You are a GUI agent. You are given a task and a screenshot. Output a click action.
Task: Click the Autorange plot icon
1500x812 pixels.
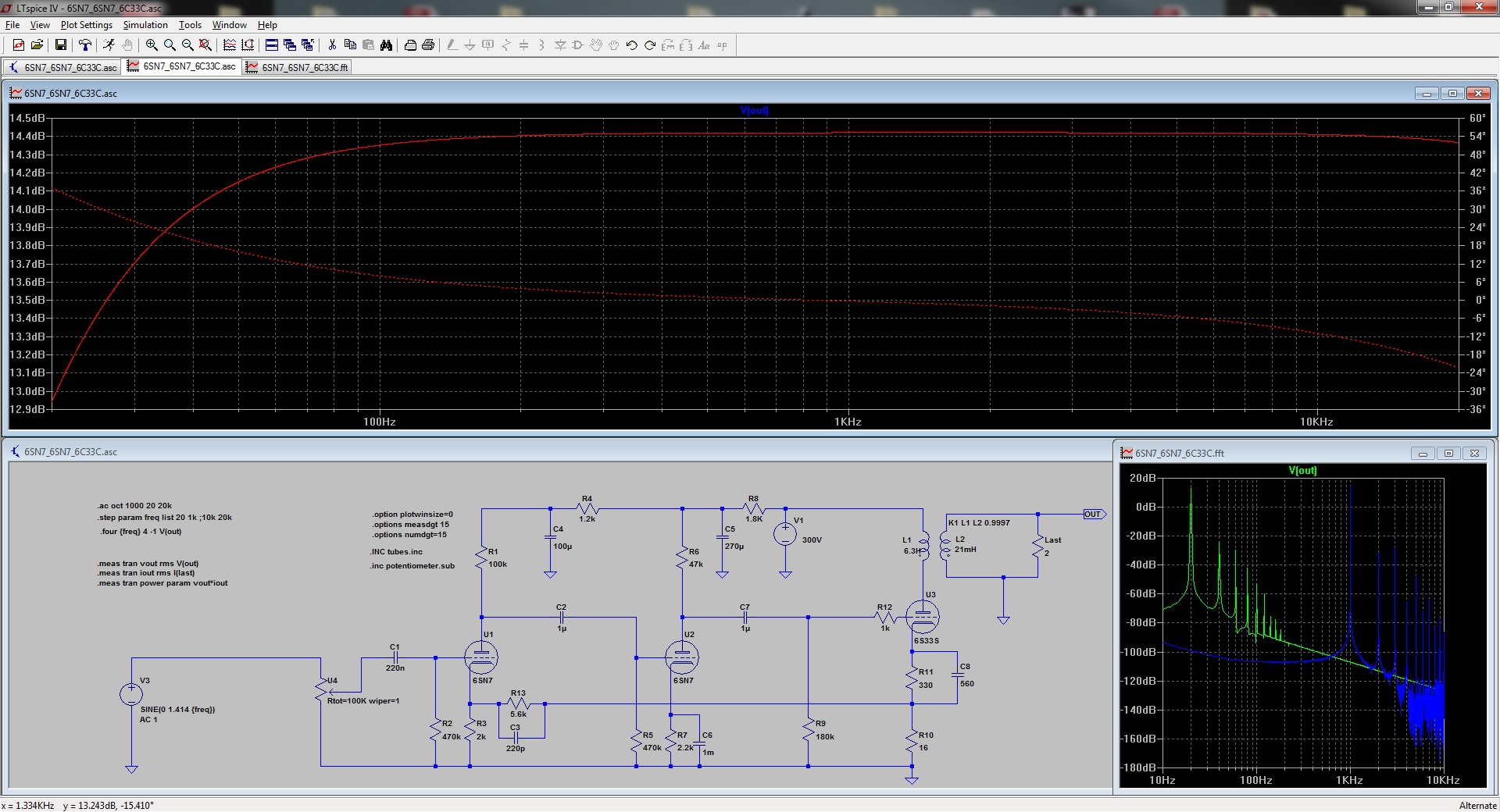pos(248,45)
